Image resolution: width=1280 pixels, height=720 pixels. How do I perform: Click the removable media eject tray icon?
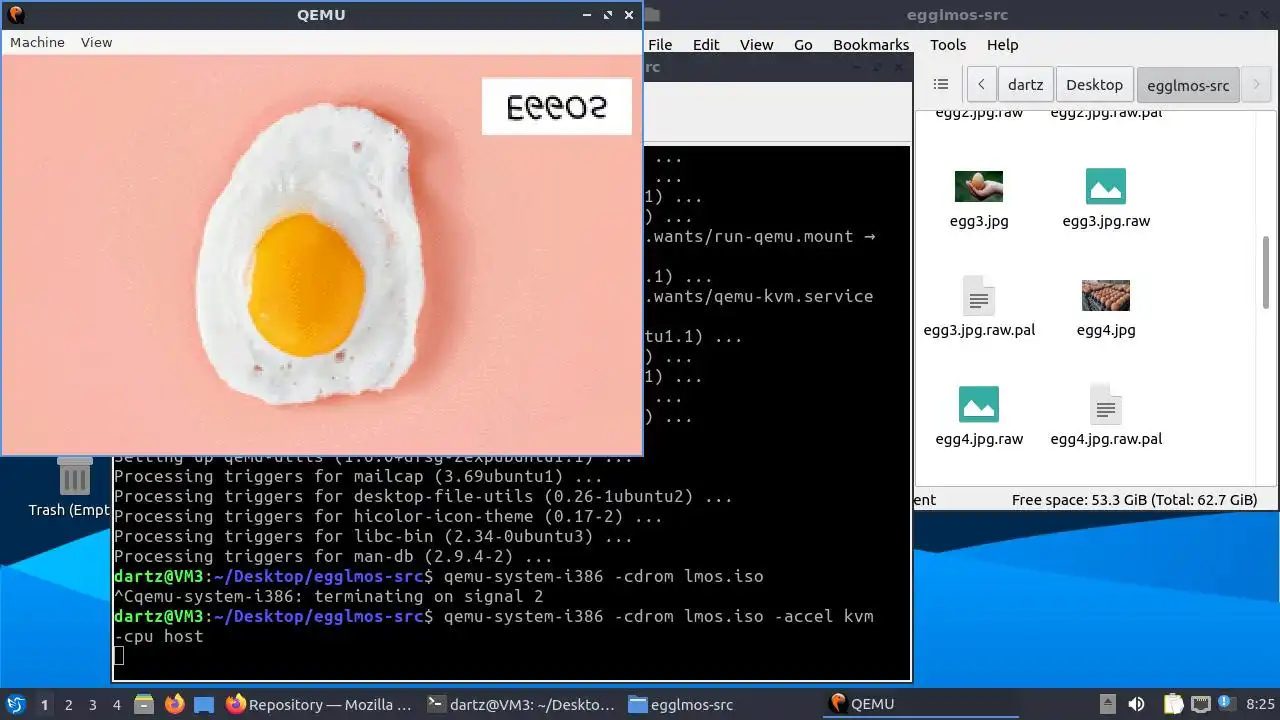coord(1108,704)
